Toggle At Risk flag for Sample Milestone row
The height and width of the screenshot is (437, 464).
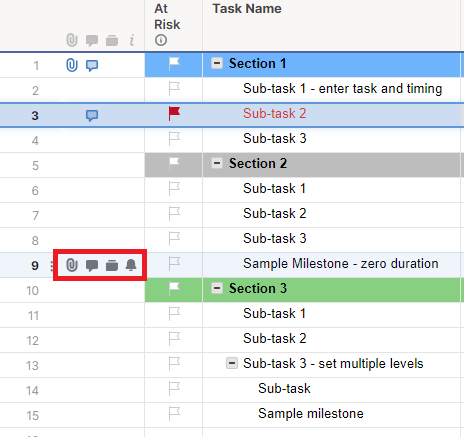[174, 264]
